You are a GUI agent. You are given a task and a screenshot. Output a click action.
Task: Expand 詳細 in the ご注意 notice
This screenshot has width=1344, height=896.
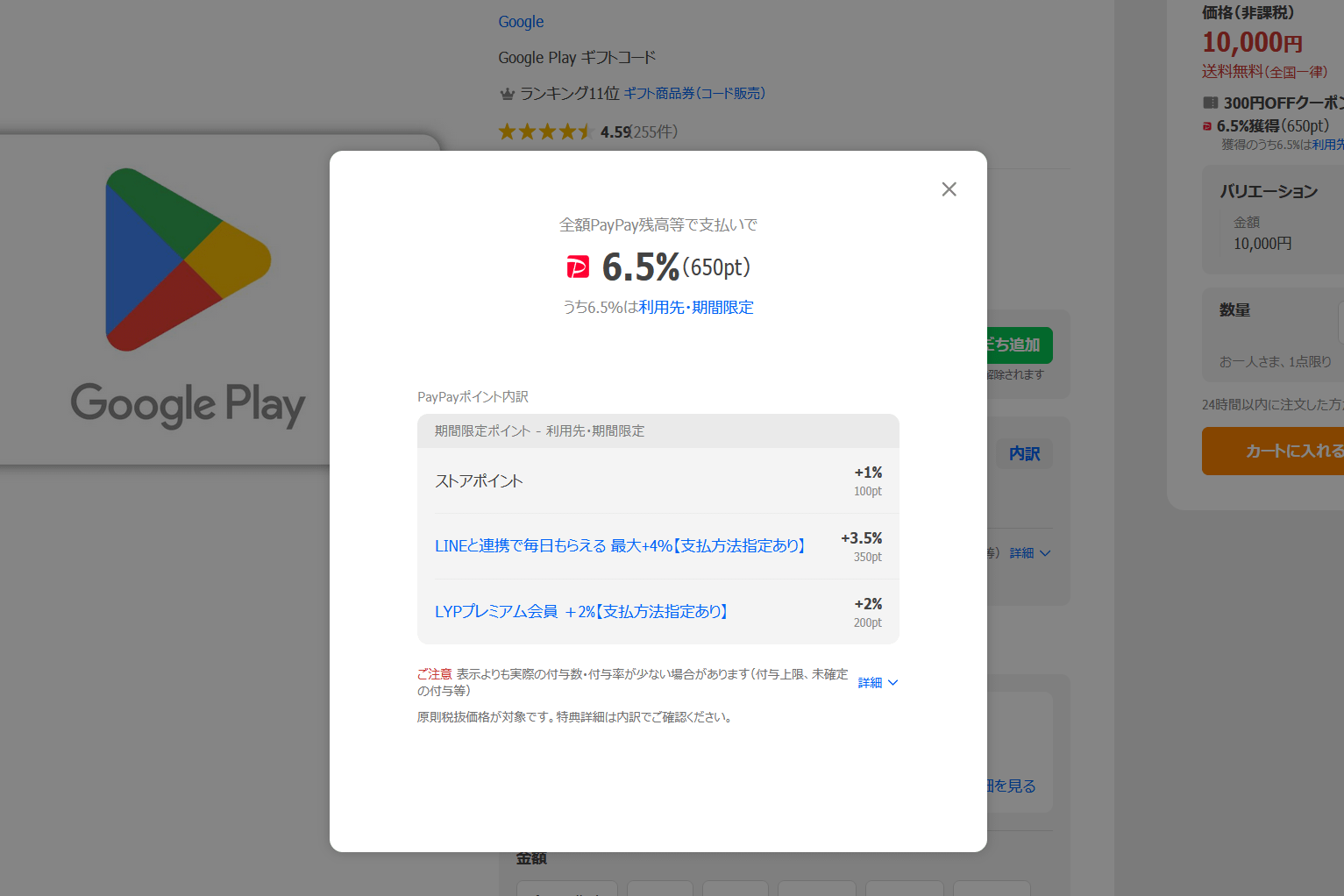tap(870, 683)
